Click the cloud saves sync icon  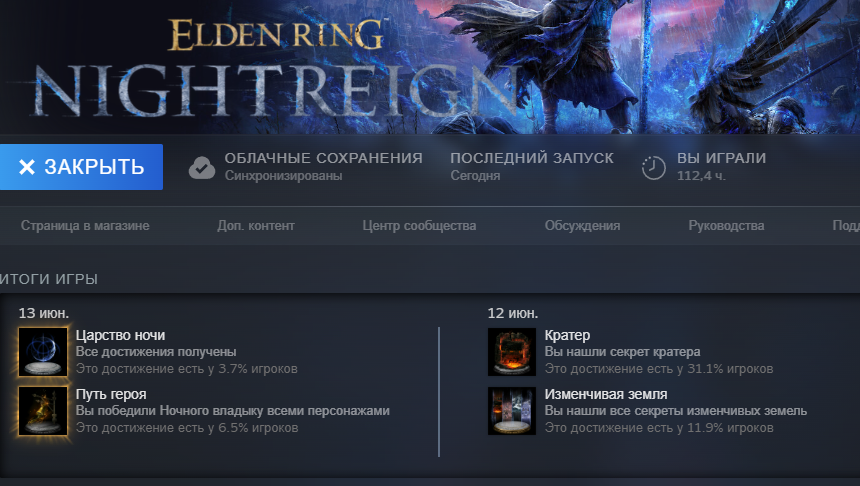(202, 167)
